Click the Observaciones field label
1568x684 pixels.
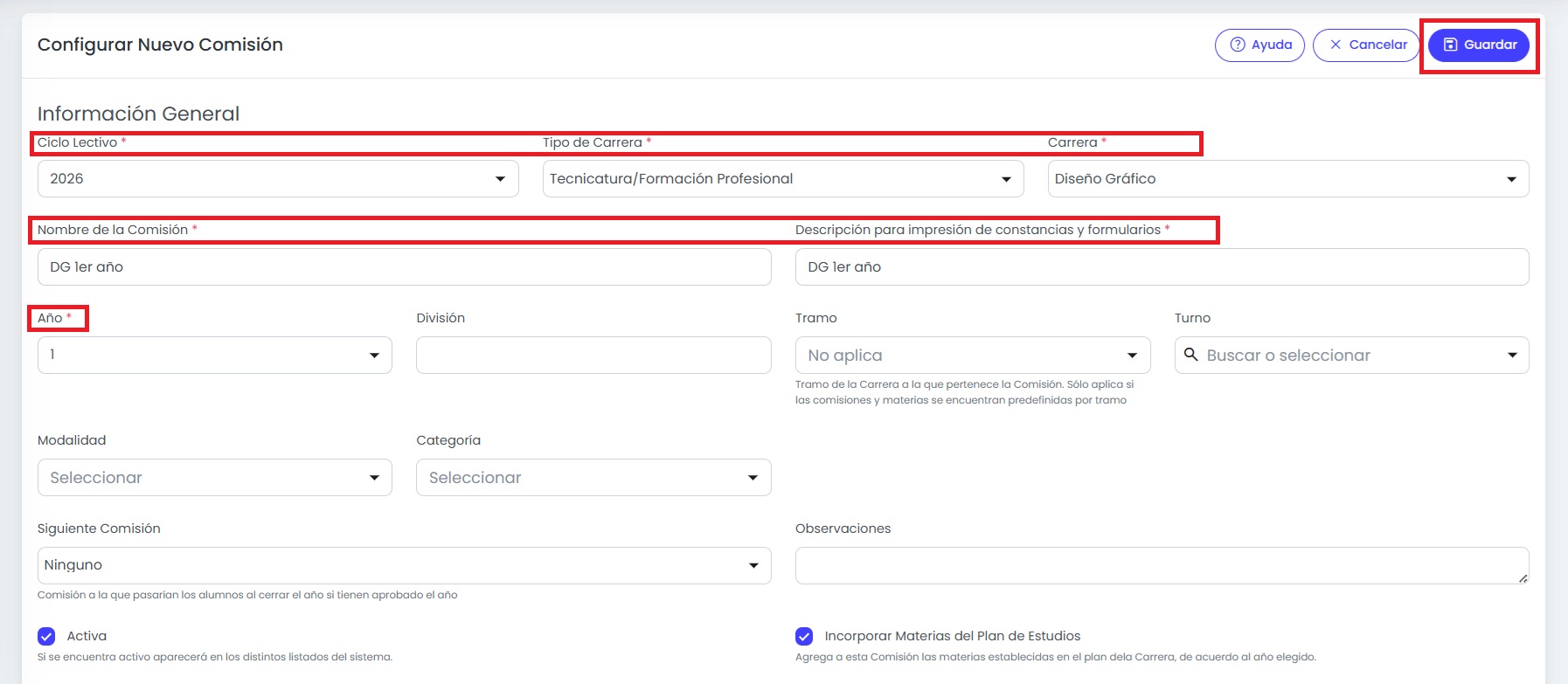843,529
